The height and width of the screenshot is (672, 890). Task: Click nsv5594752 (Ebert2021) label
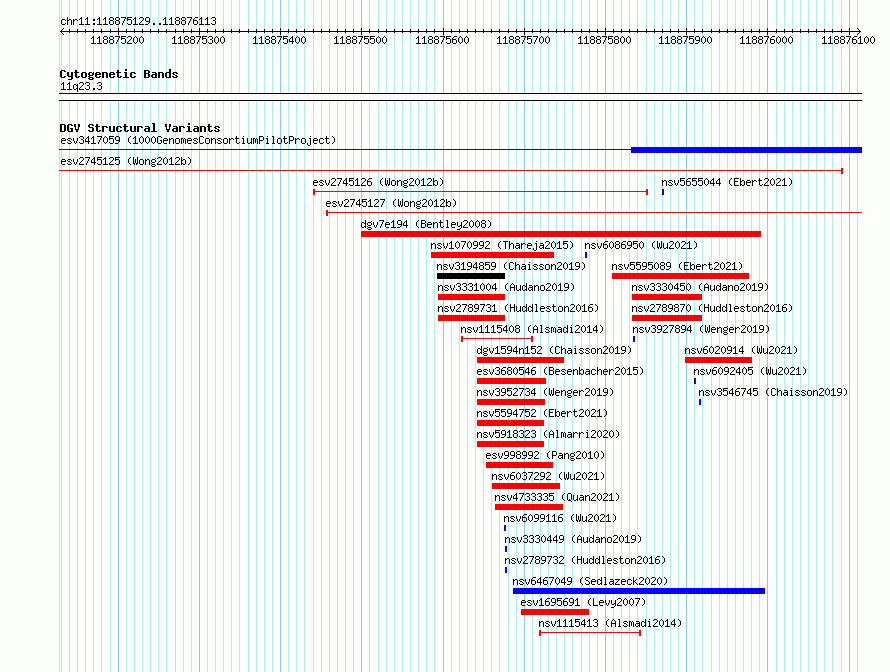(542, 413)
